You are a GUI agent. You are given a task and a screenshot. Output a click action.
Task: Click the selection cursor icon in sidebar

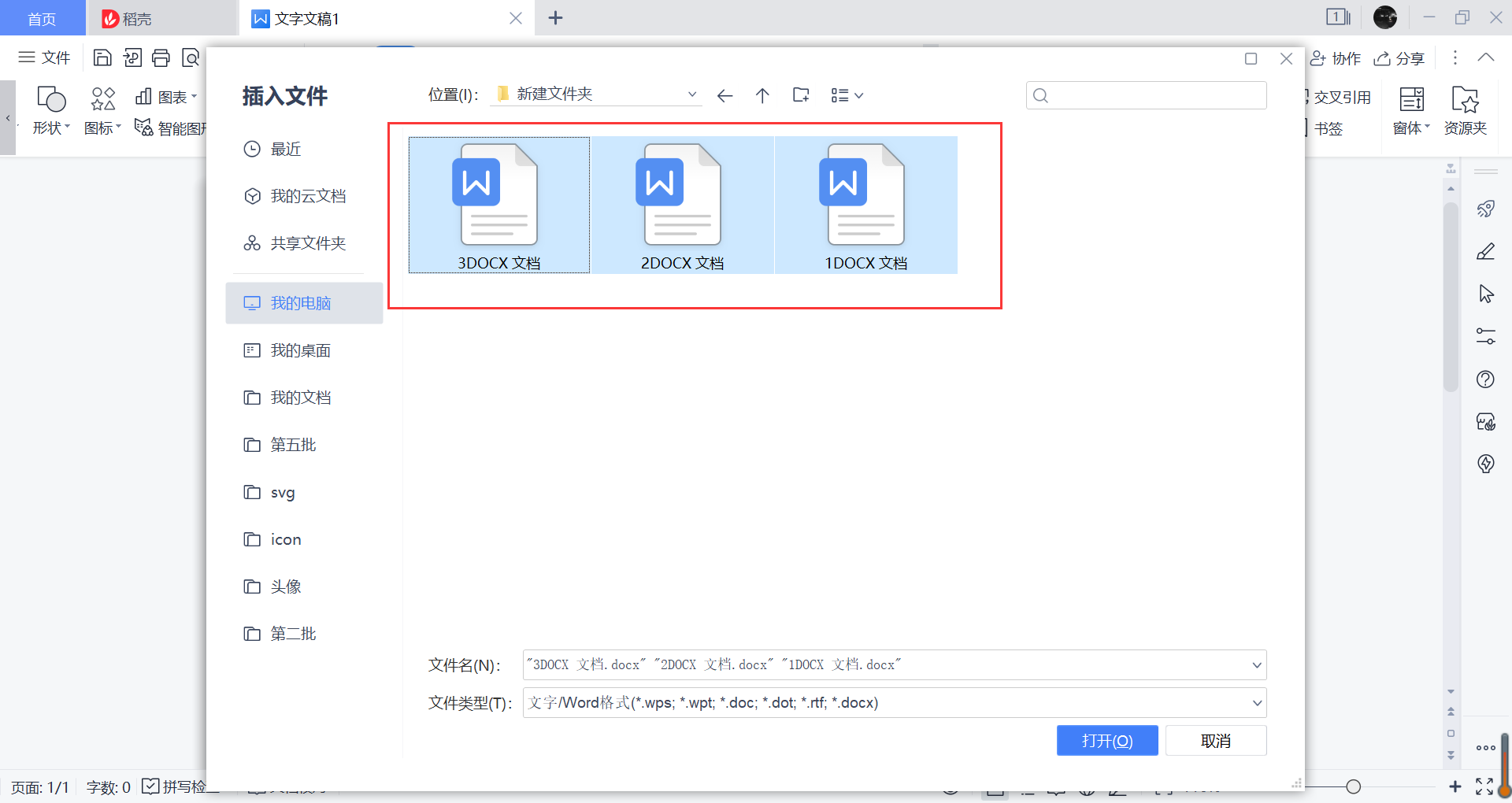pos(1486,294)
